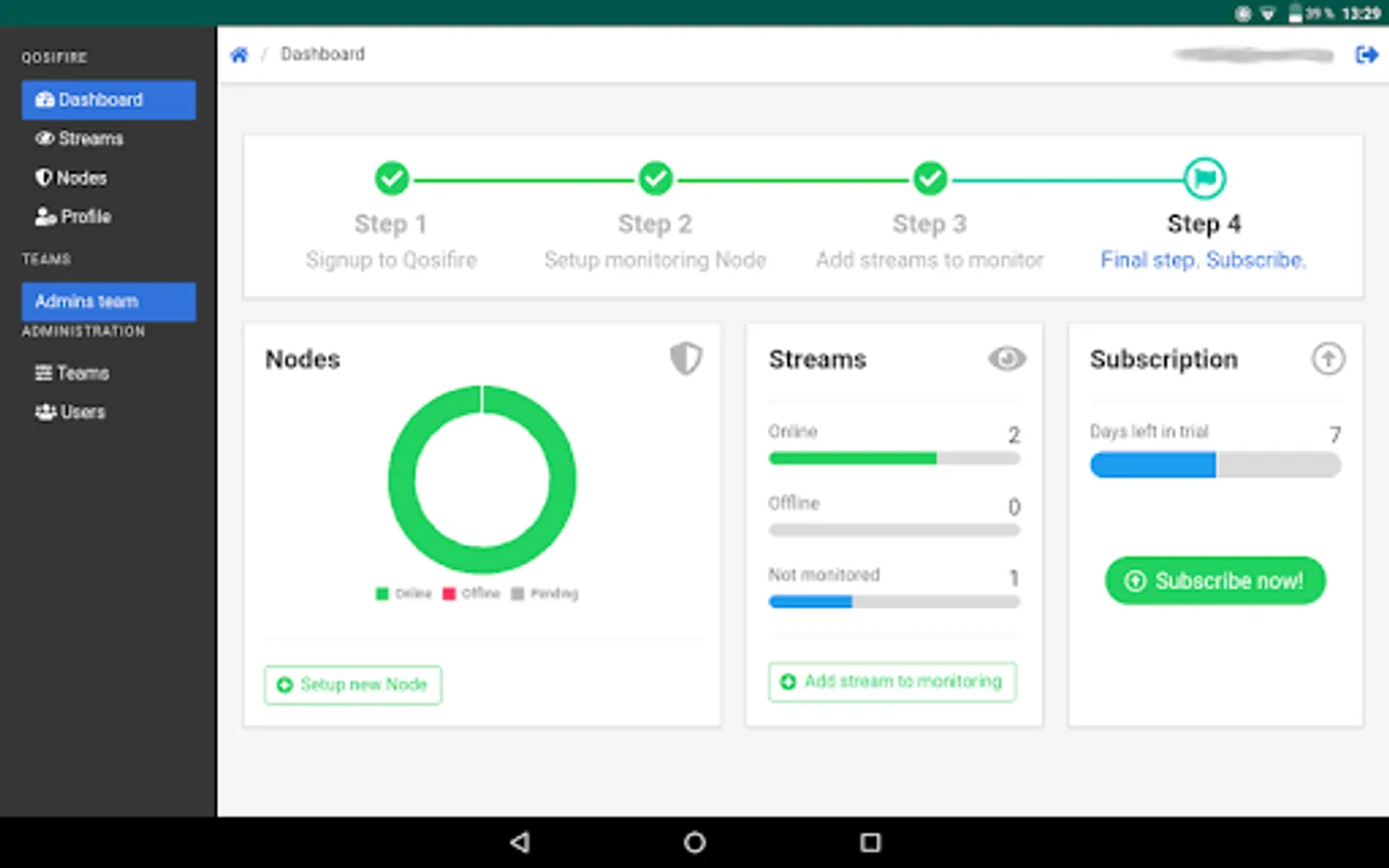
Task: Click eye icon in Streams card
Action: (x=1007, y=359)
